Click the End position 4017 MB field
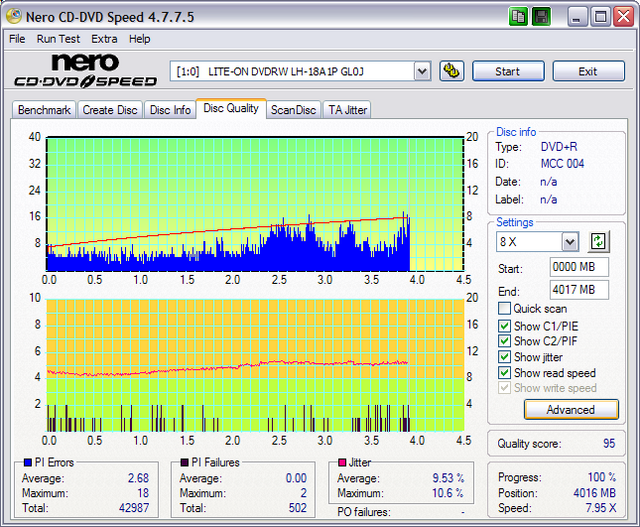This screenshot has width=640, height=527. tap(579, 290)
